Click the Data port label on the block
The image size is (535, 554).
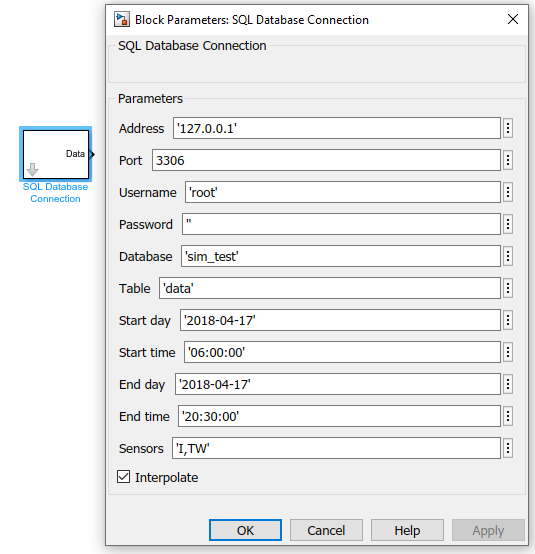[x=75, y=154]
